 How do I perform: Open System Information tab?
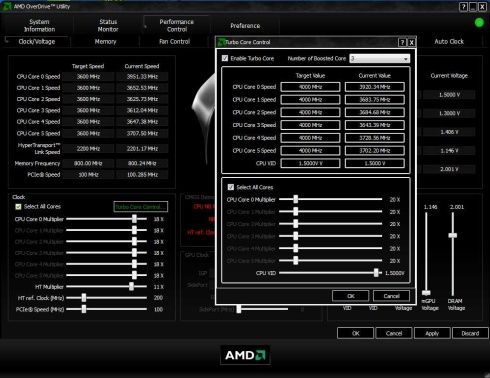39,25
